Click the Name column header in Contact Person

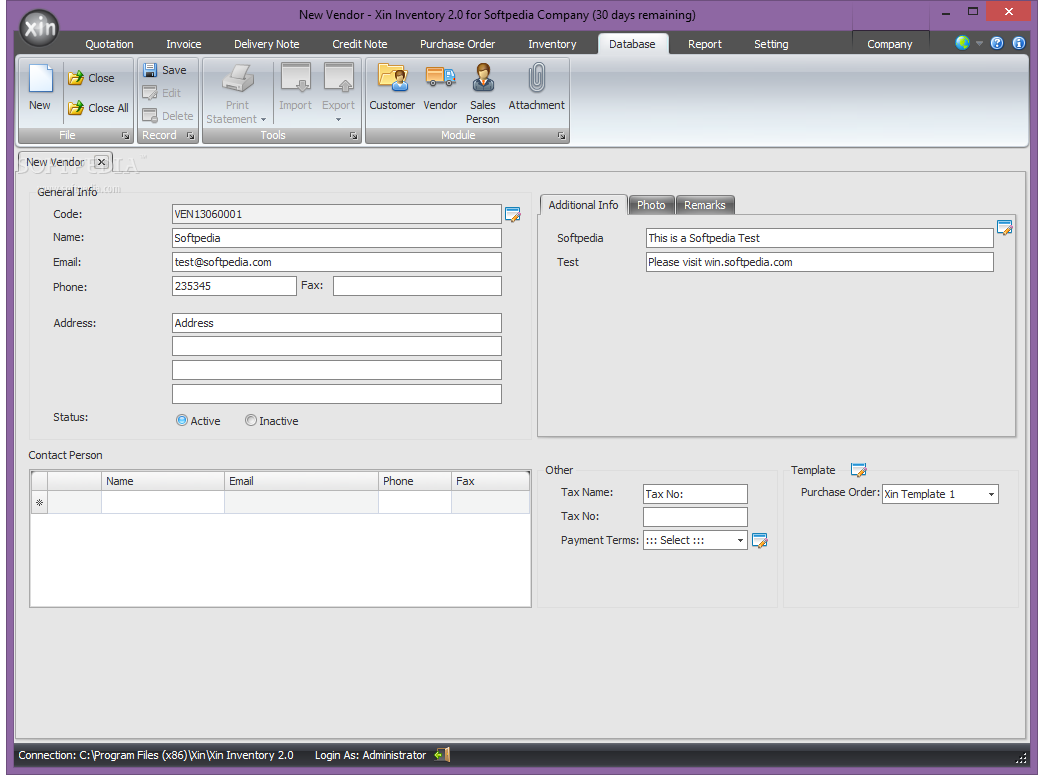pyautogui.click(x=163, y=481)
